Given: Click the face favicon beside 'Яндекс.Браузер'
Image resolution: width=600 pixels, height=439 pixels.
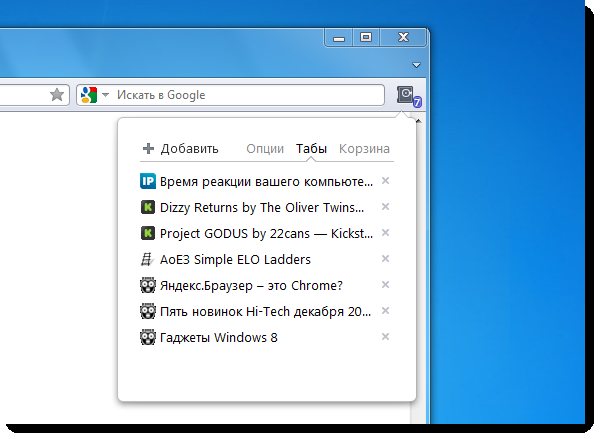Looking at the screenshot, I should 148,286.
